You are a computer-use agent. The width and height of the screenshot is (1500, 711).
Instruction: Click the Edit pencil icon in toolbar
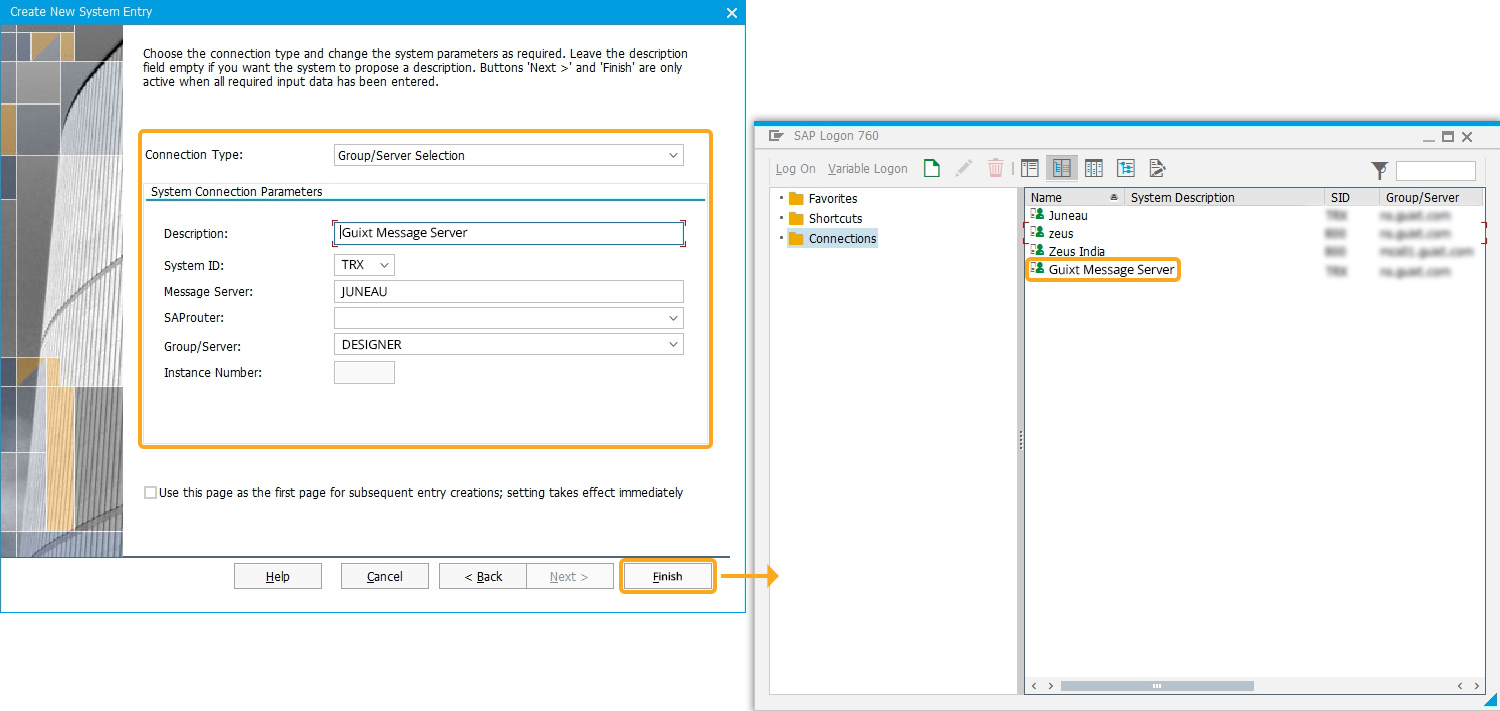964,168
